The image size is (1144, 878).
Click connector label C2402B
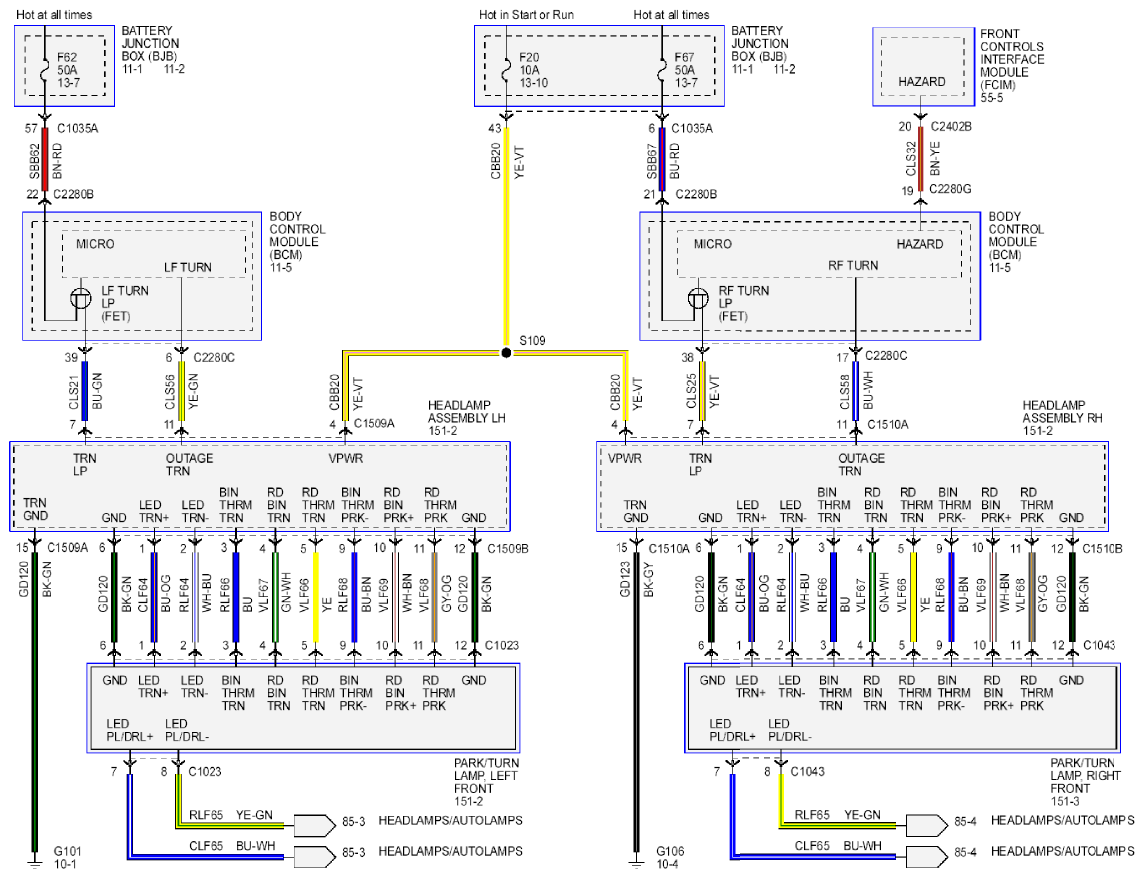click(x=951, y=126)
